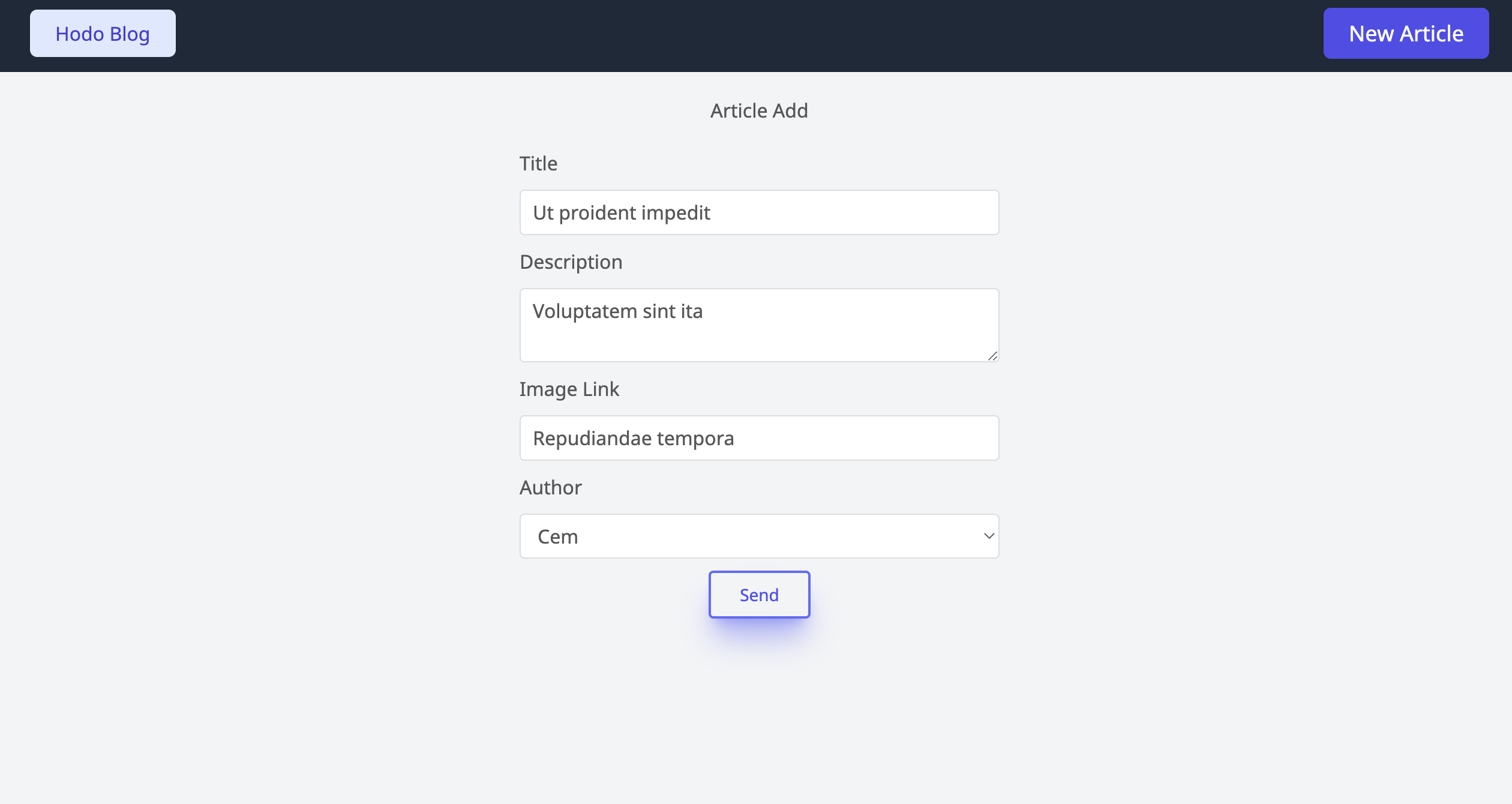Image resolution: width=1512 pixels, height=804 pixels.
Task: Click blank area right of Title text
Action: [852, 213]
